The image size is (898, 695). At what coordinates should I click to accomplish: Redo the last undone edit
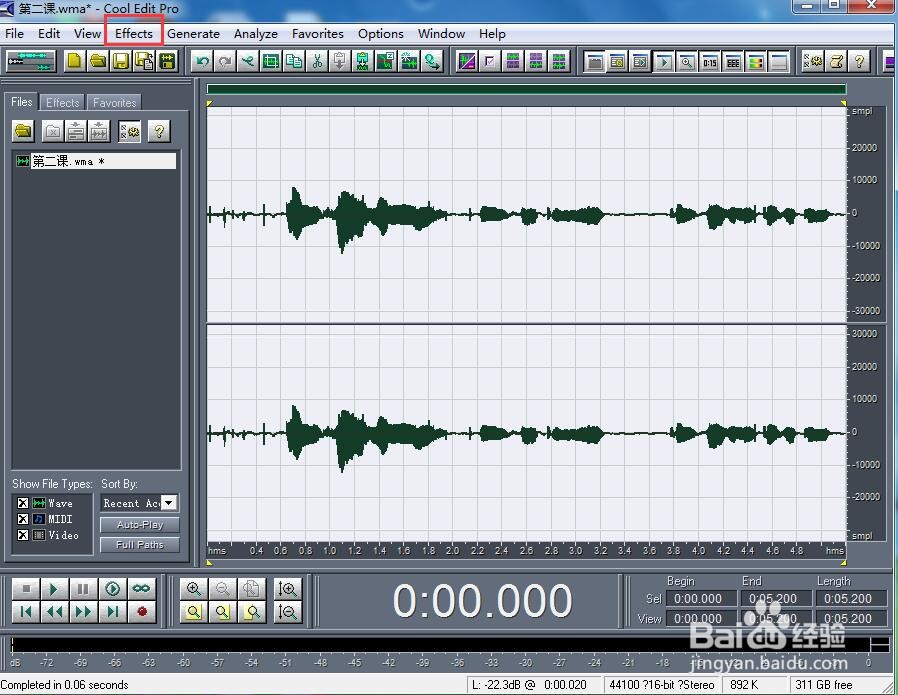coord(225,61)
